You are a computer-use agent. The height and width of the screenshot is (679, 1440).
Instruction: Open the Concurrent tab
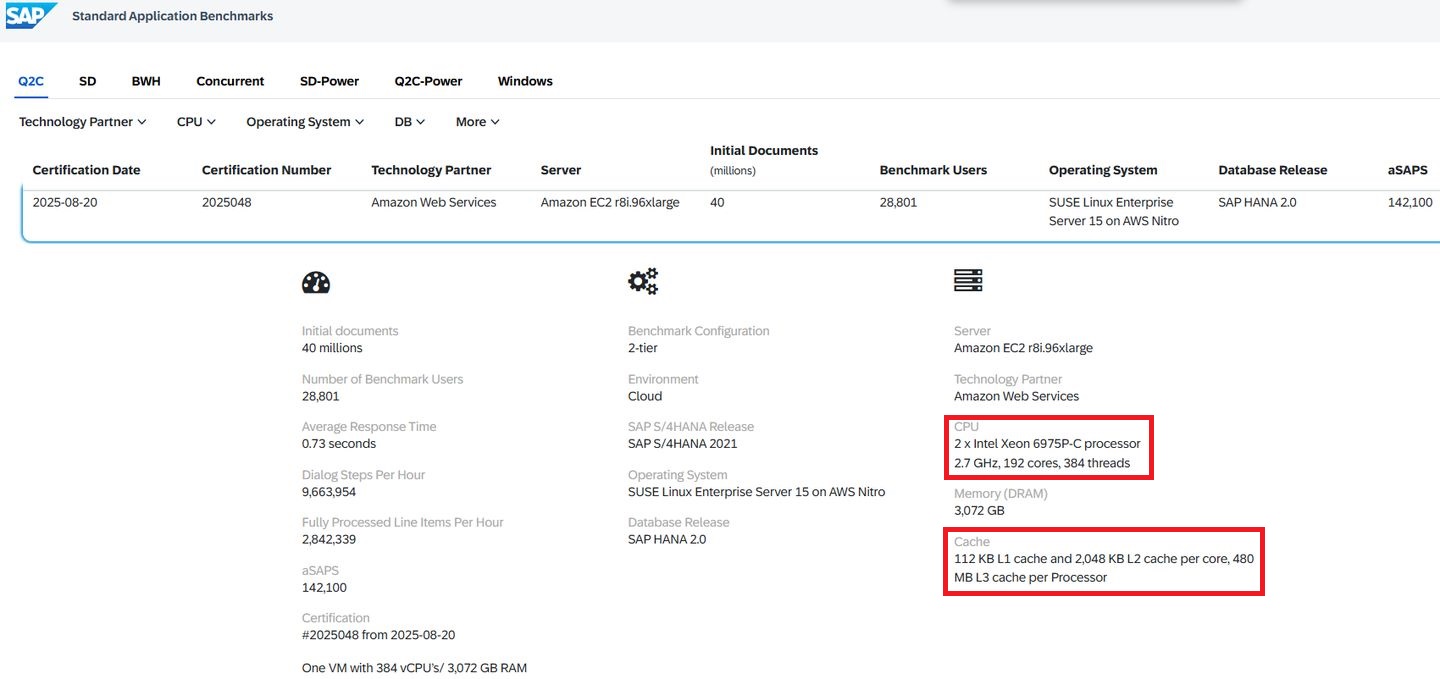tap(230, 81)
